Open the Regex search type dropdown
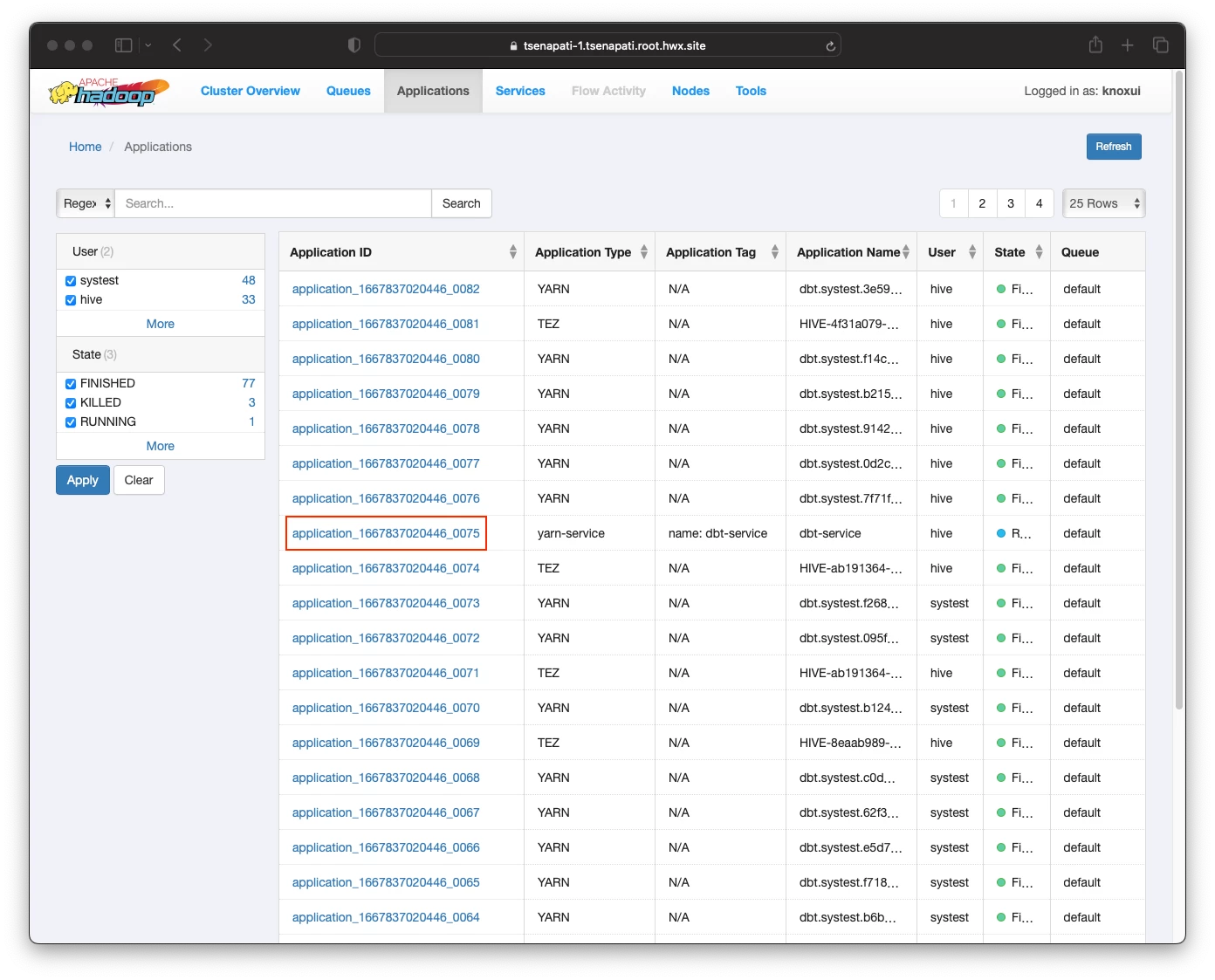The image size is (1215, 980). click(x=86, y=203)
